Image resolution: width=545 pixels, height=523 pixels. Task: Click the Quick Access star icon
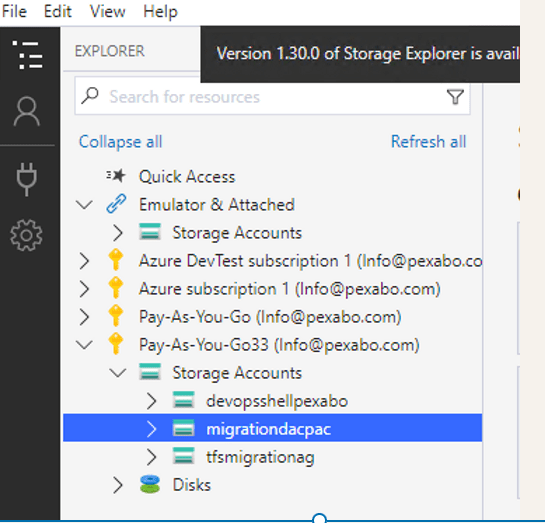(x=116, y=176)
